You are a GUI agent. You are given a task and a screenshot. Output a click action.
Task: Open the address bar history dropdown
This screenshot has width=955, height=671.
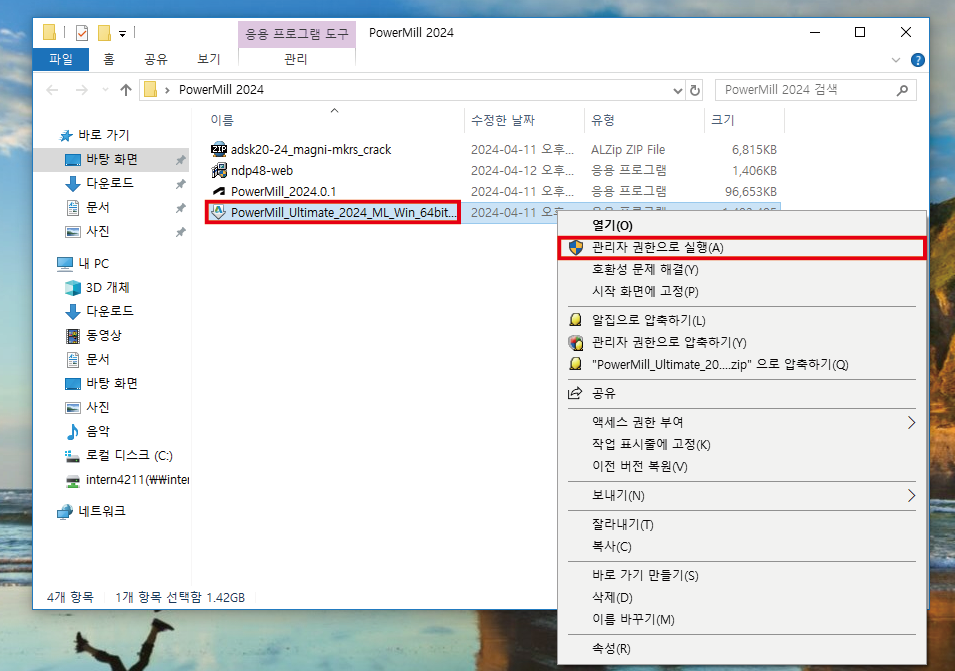(x=677, y=91)
